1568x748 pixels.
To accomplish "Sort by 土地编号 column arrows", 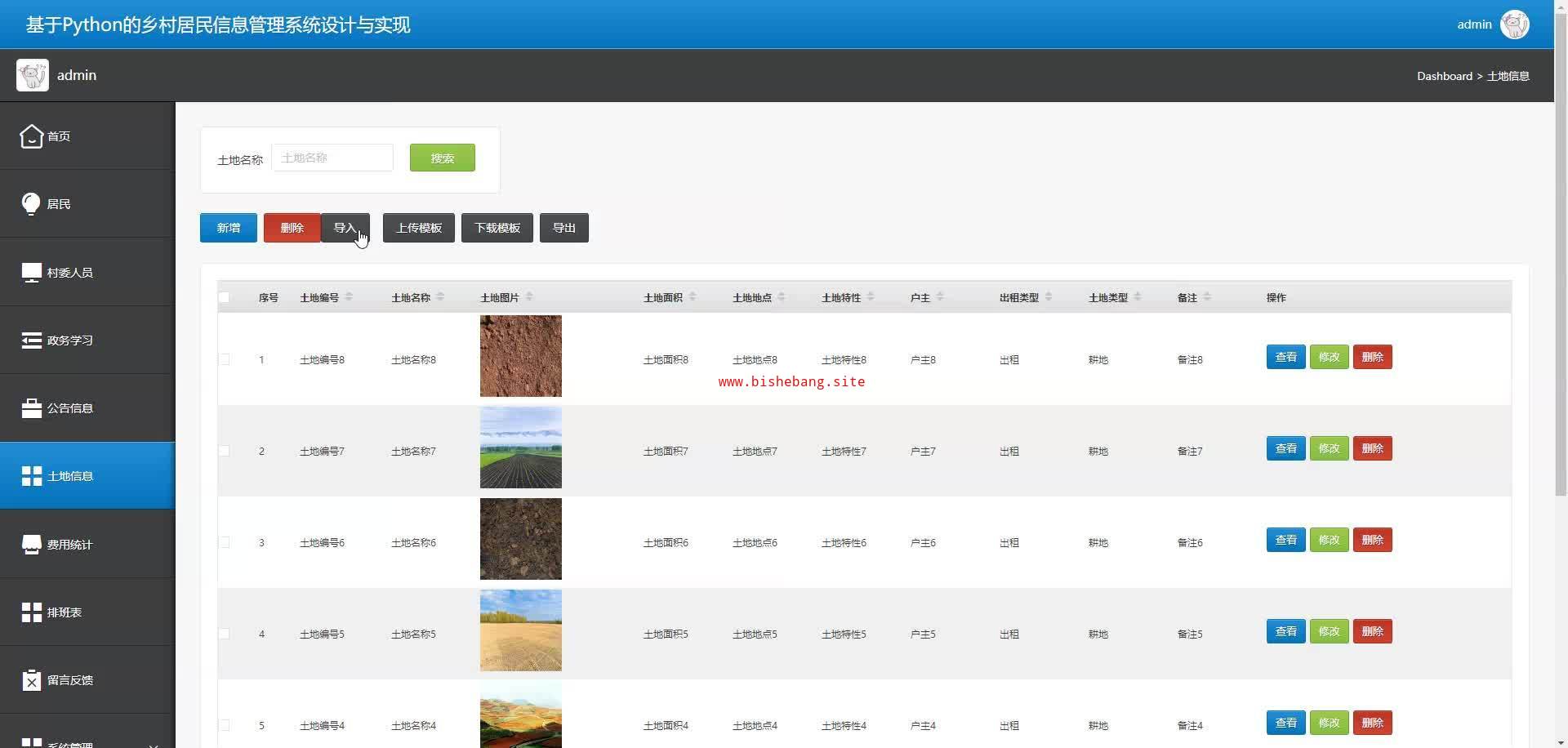I will [x=349, y=297].
